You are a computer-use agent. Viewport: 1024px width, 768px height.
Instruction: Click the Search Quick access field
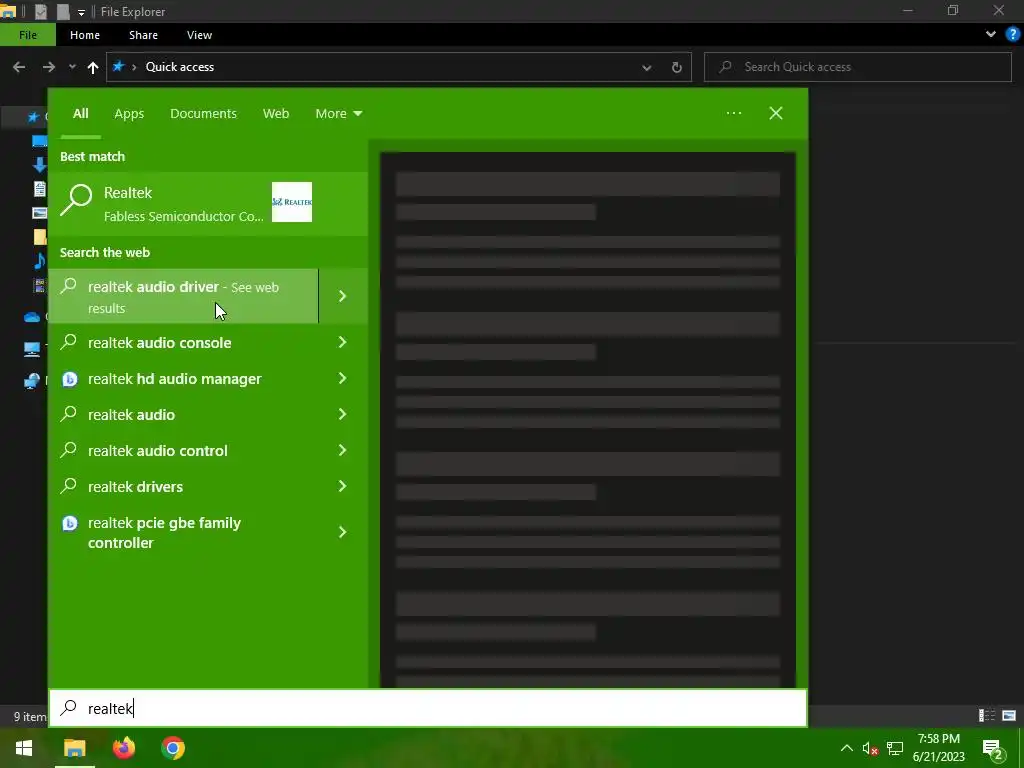[857, 67]
